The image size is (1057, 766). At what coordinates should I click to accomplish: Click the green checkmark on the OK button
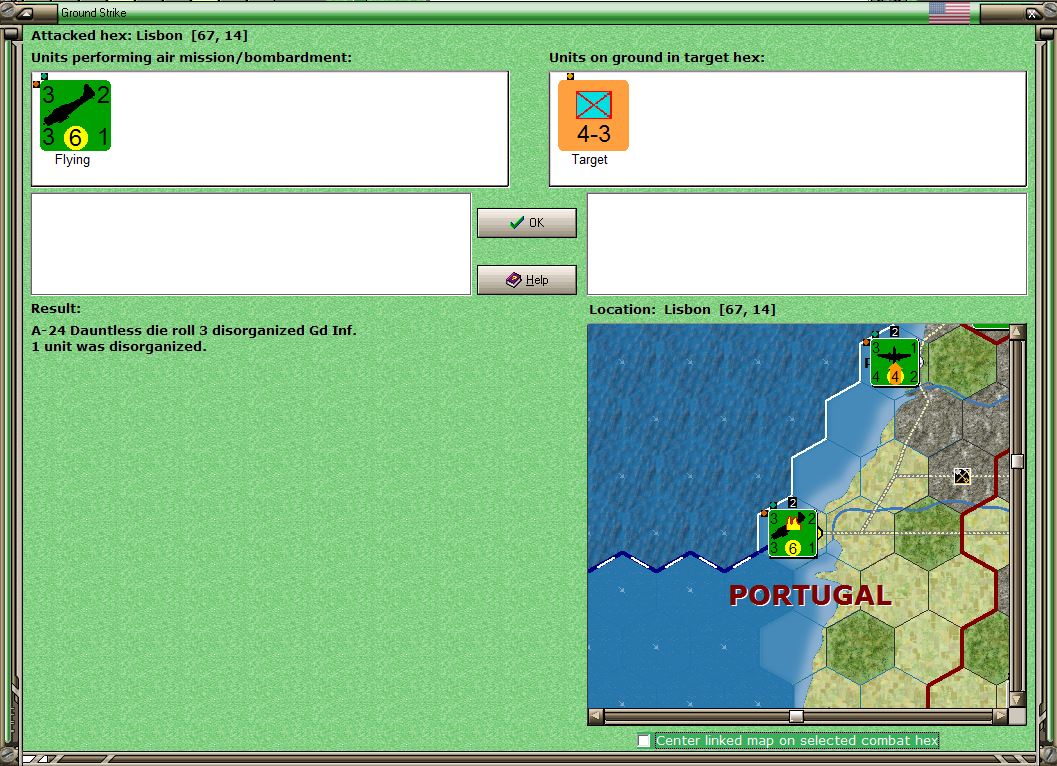514,222
